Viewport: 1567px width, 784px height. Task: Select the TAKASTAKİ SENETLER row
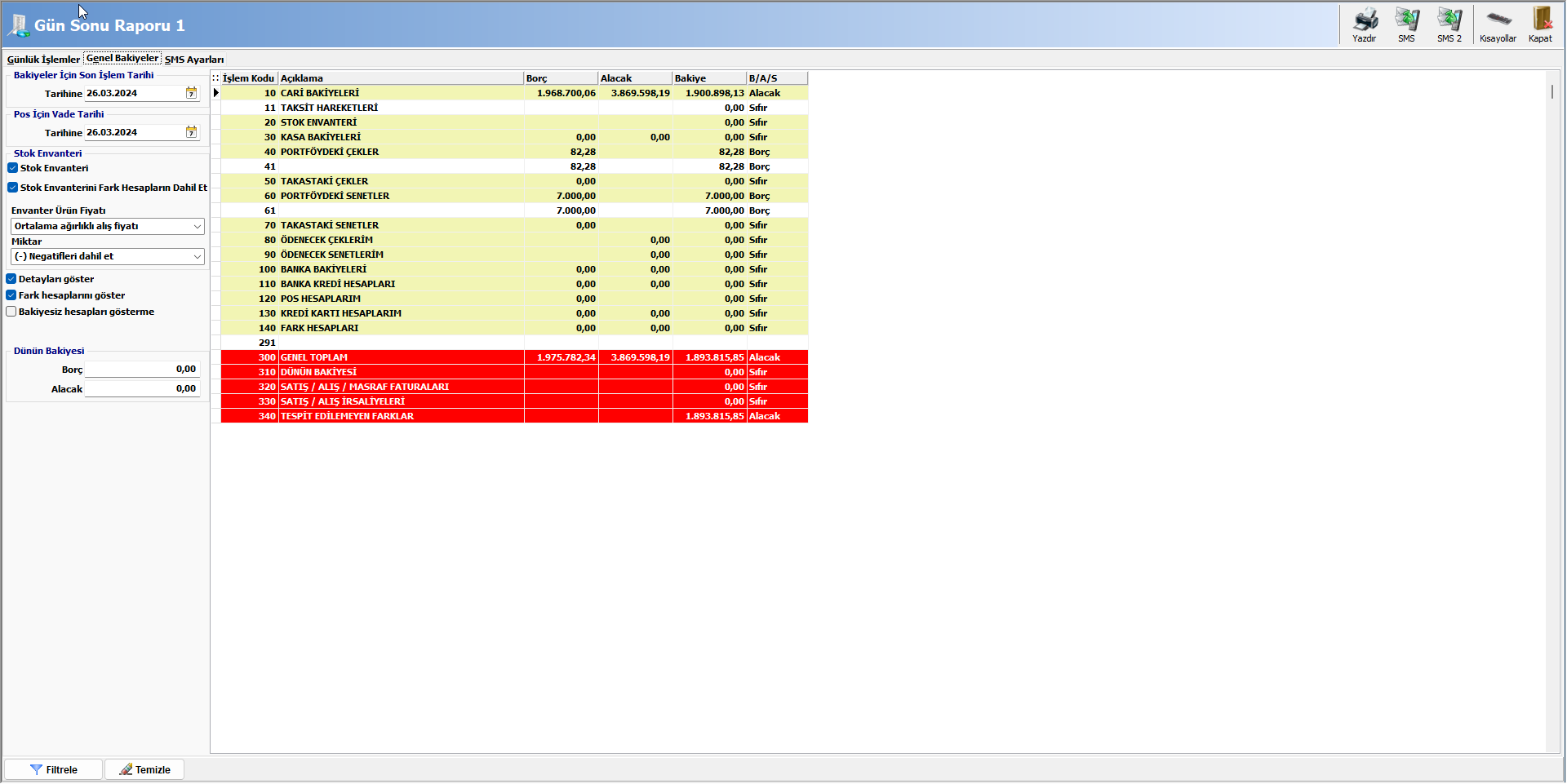click(x=514, y=225)
